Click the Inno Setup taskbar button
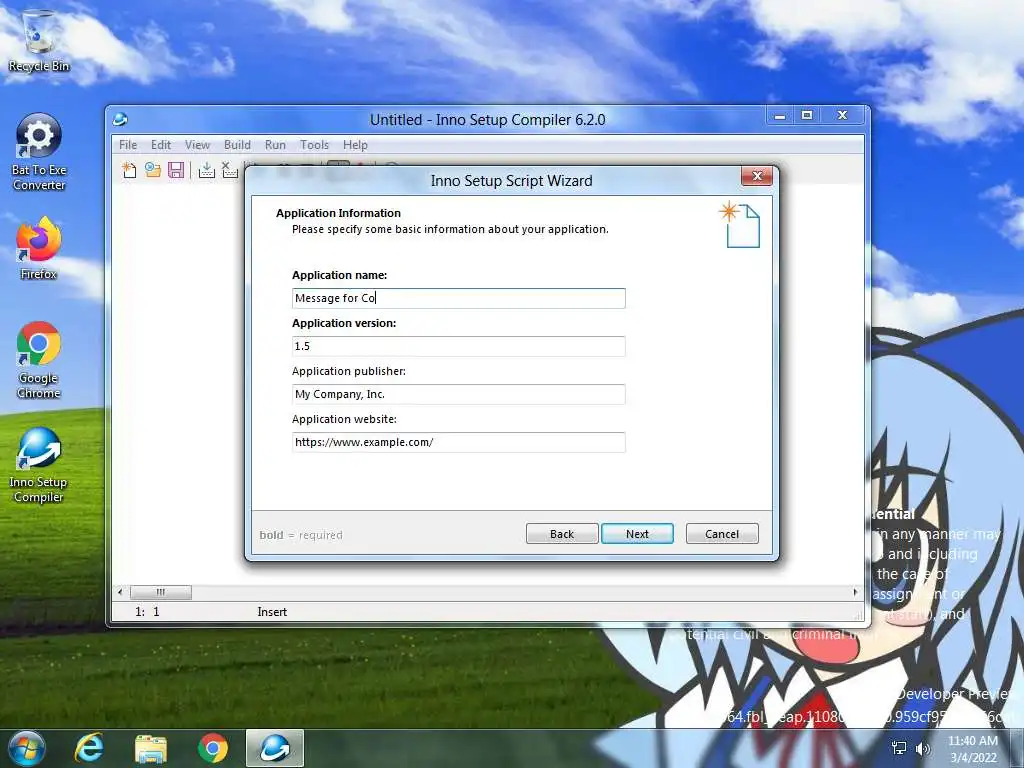The image size is (1024, 768). [x=275, y=748]
